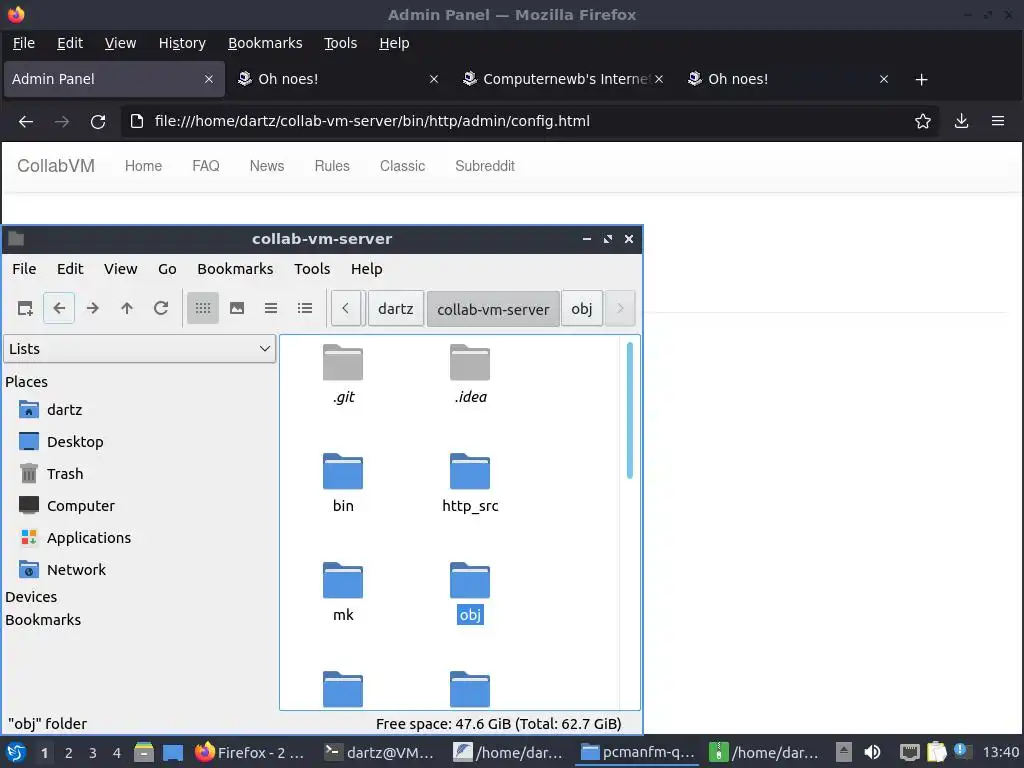
Task: Click the Firefox back arrow button
Action: point(25,121)
